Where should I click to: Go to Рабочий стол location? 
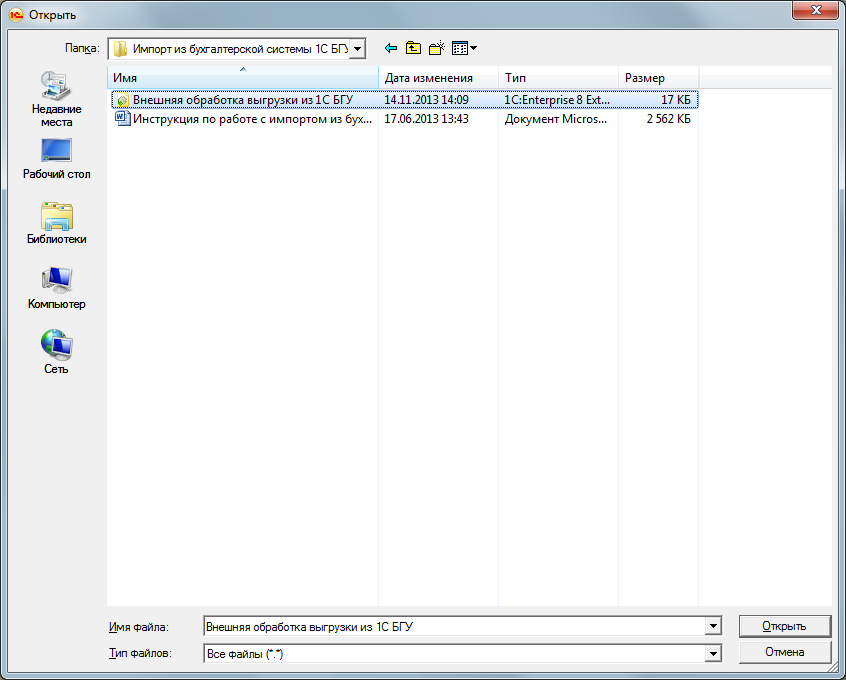(x=56, y=159)
